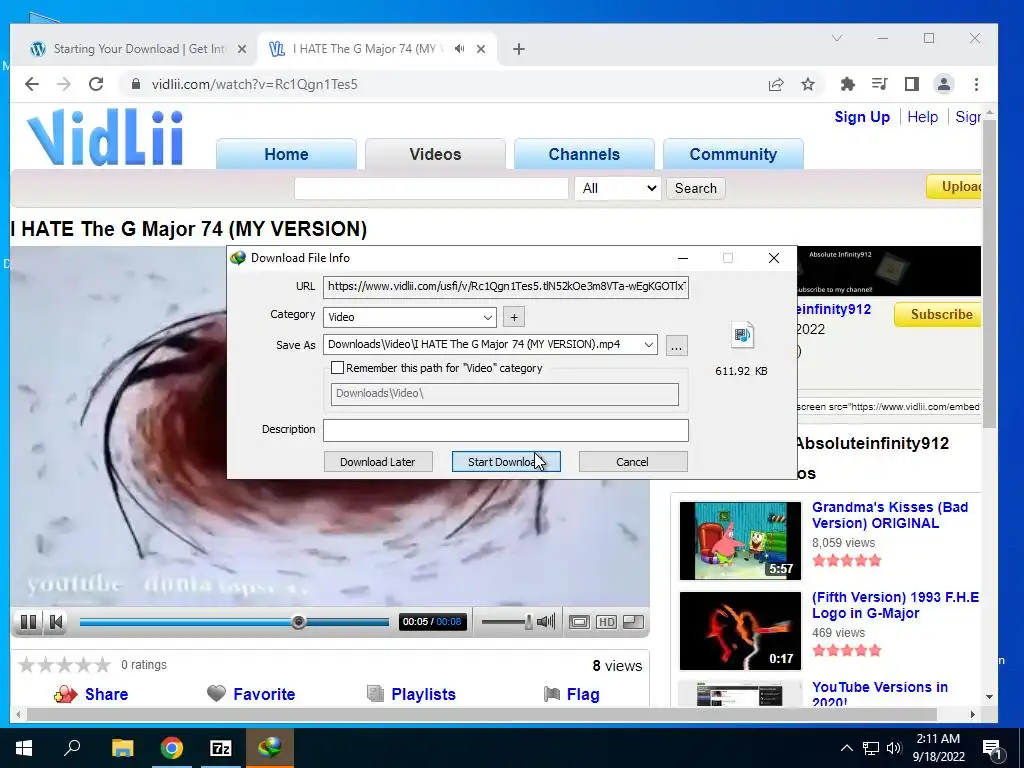Screen dimensions: 1024x768
Task: Share this page from the address bar
Action: point(776,84)
